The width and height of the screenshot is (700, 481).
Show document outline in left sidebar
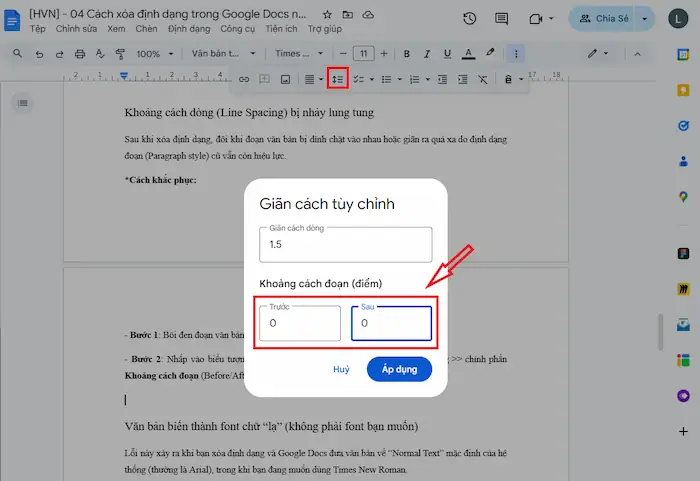point(23,102)
